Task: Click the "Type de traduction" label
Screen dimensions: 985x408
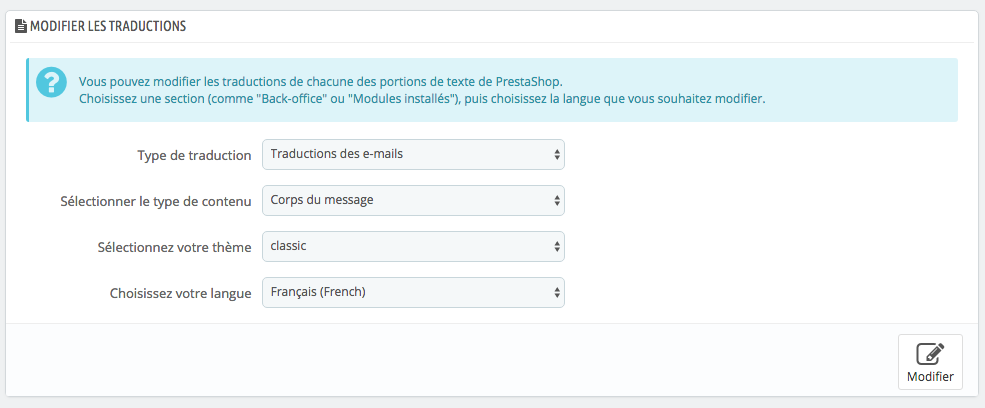Action: pos(194,156)
